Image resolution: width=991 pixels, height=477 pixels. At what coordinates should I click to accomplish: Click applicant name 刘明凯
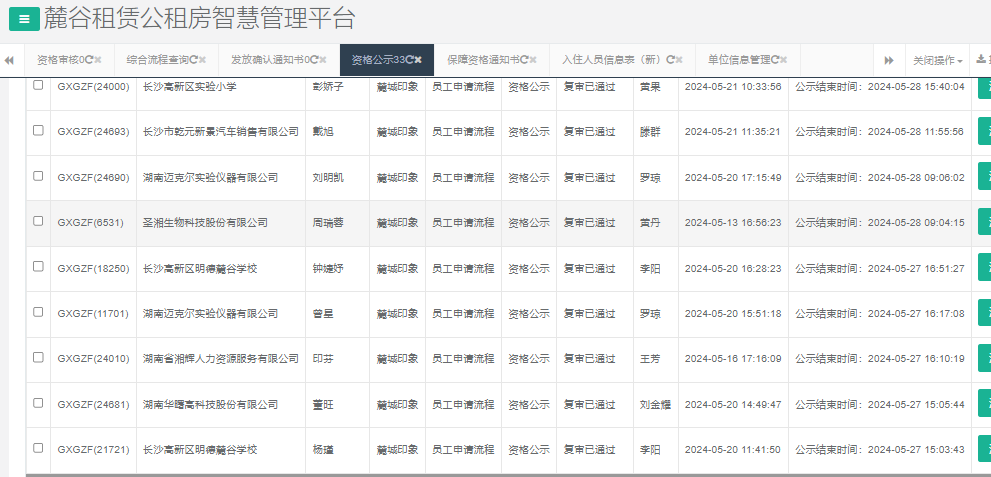pos(328,178)
